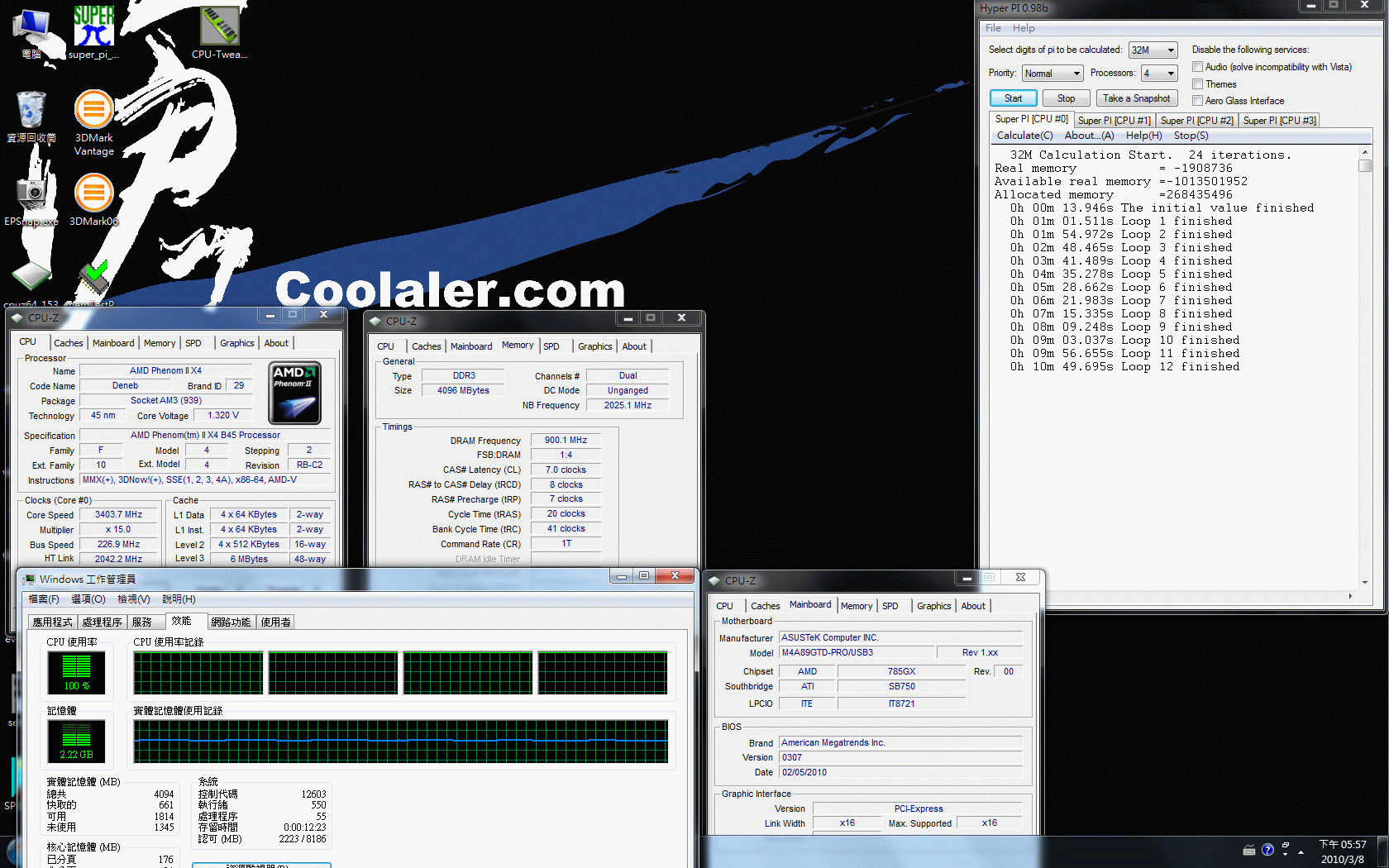
Task: Open Mainboard tab in CPU-Z CPU window
Action: pyautogui.click(x=113, y=343)
